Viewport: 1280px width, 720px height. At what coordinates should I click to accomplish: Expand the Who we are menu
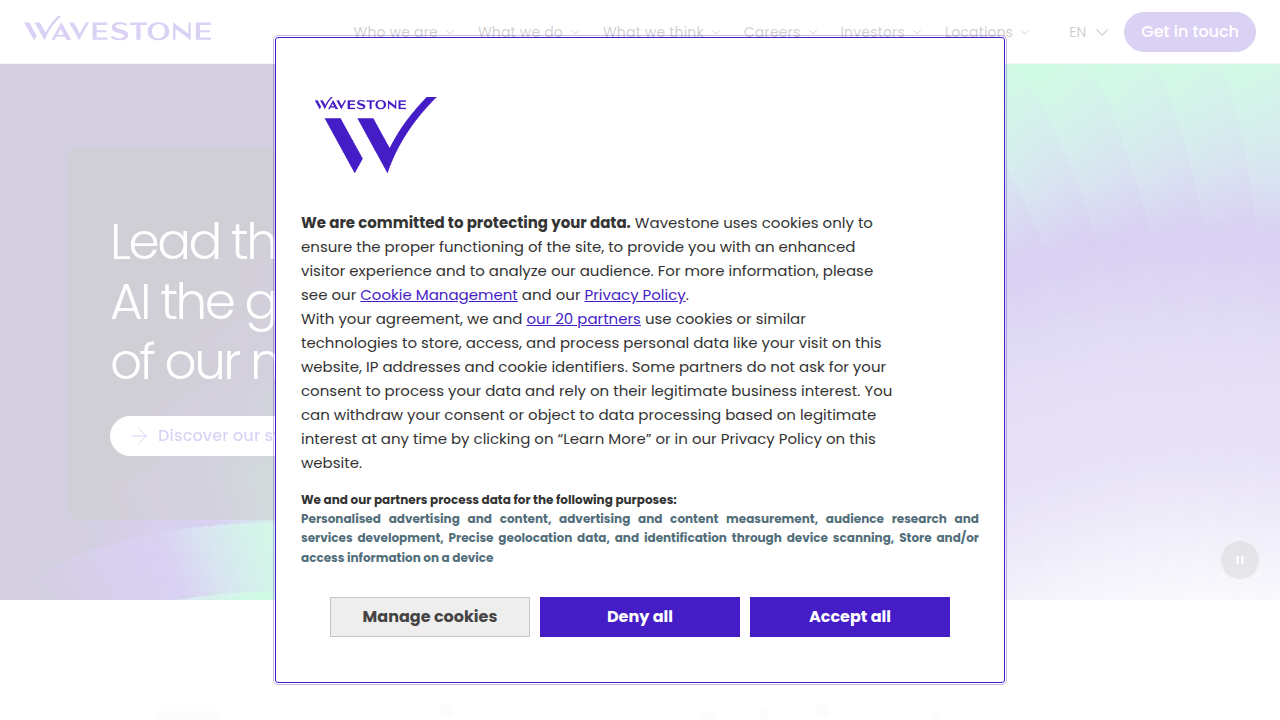pos(404,32)
